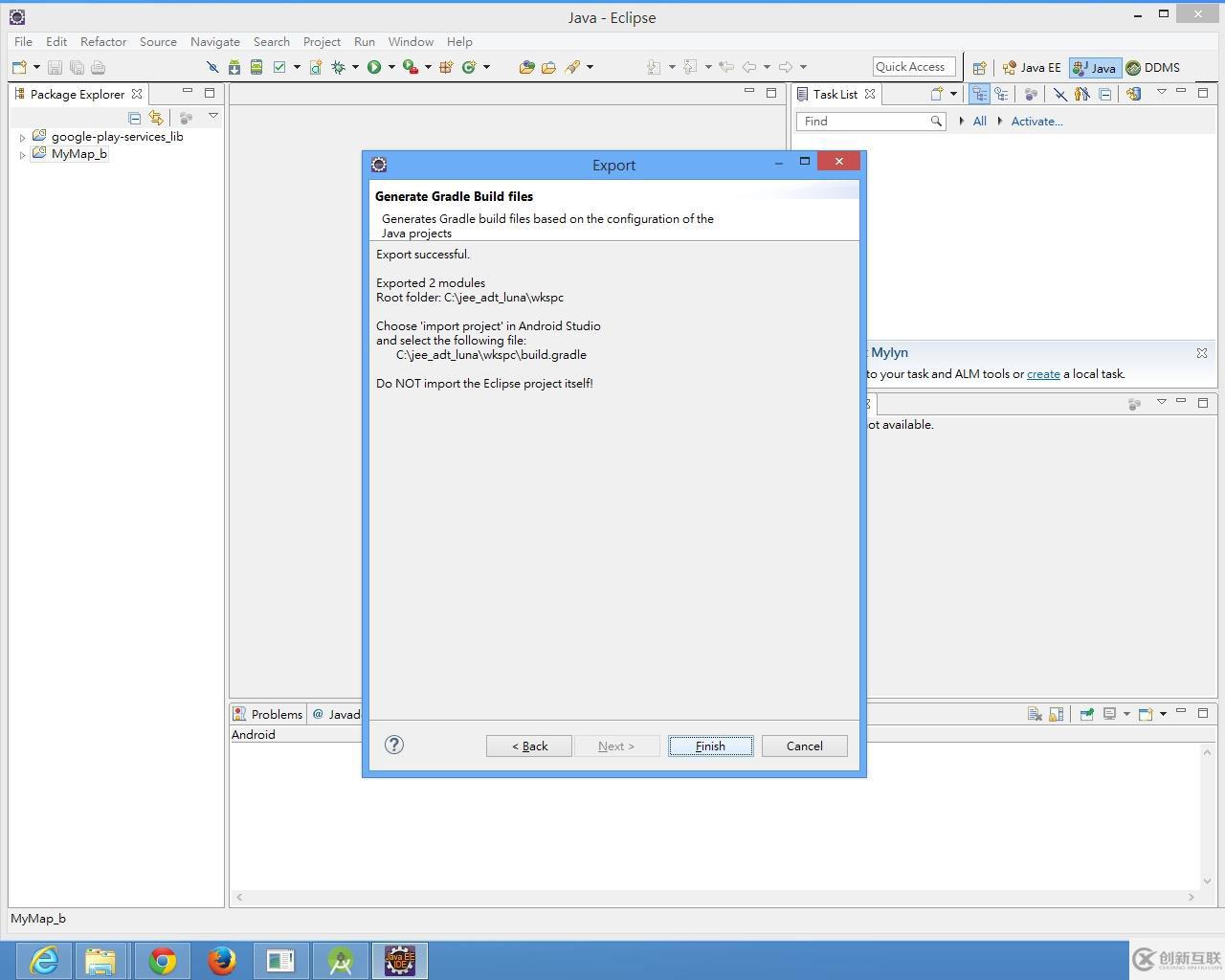Open the Refactor menu
This screenshot has width=1225, height=980.
[103, 42]
